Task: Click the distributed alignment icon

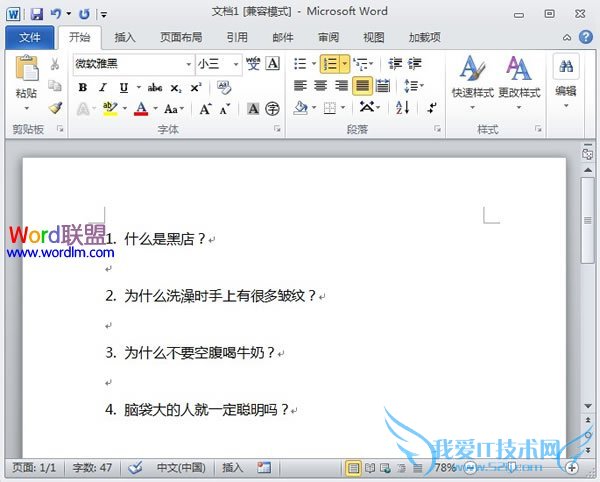Action: pyautogui.click(x=383, y=86)
